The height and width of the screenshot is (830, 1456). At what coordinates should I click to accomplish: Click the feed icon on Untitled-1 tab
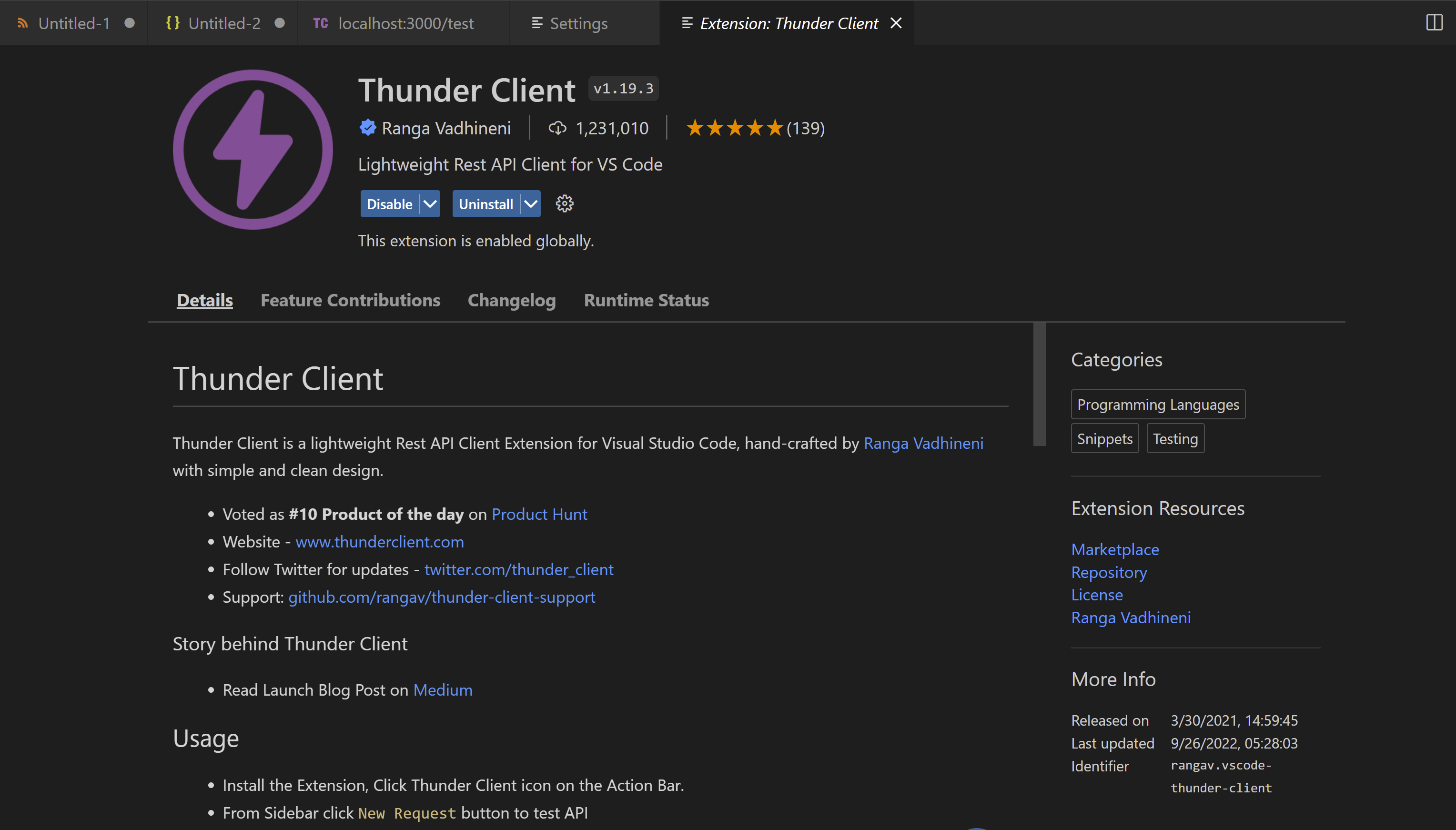(22, 23)
